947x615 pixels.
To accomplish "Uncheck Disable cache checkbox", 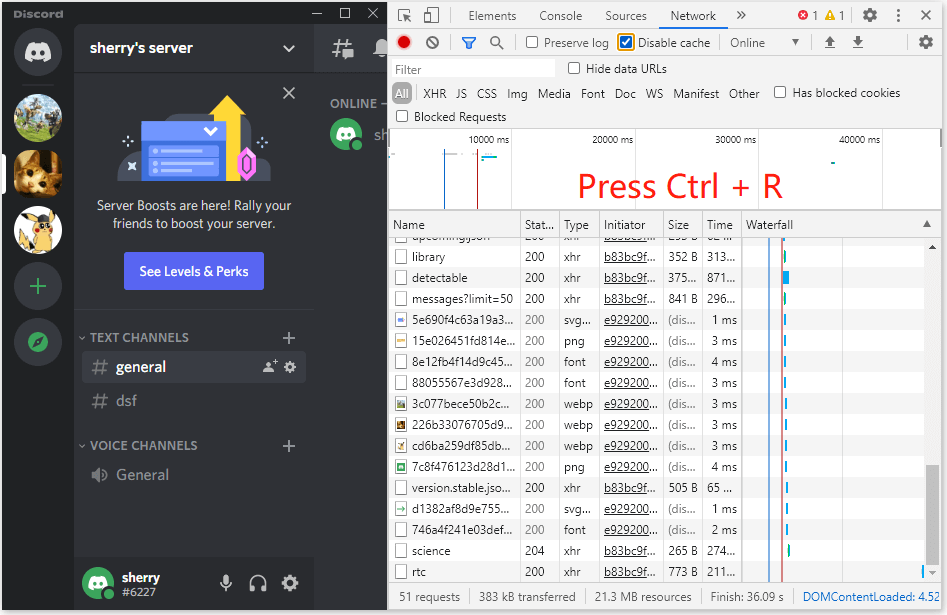I will (x=626, y=42).
